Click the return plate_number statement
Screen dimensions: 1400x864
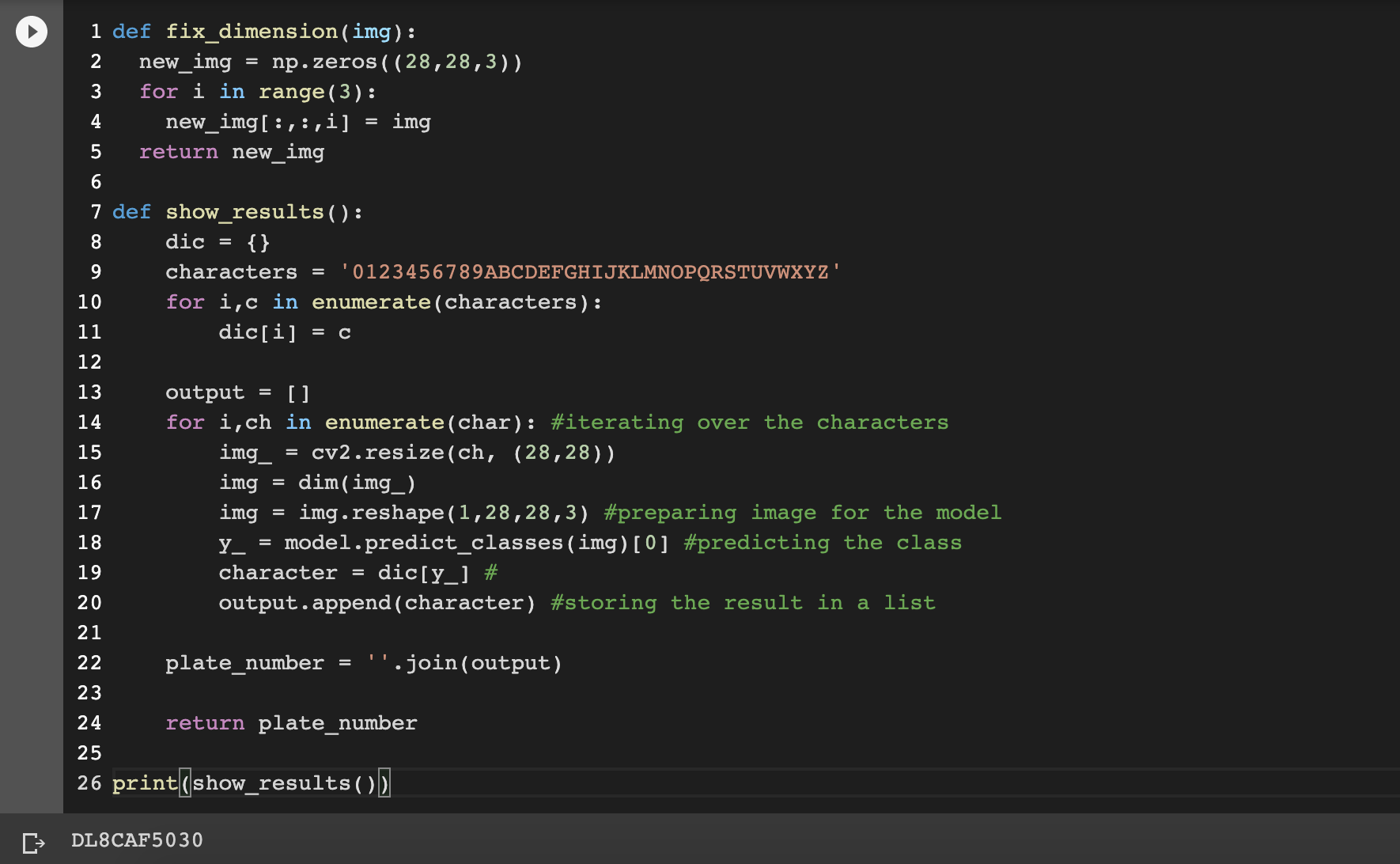click(x=291, y=723)
